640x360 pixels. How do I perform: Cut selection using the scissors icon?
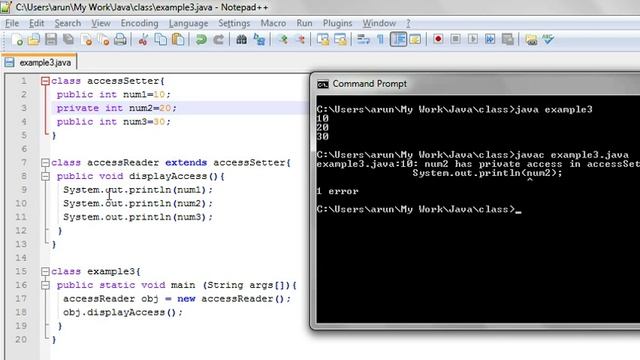(x=143, y=40)
